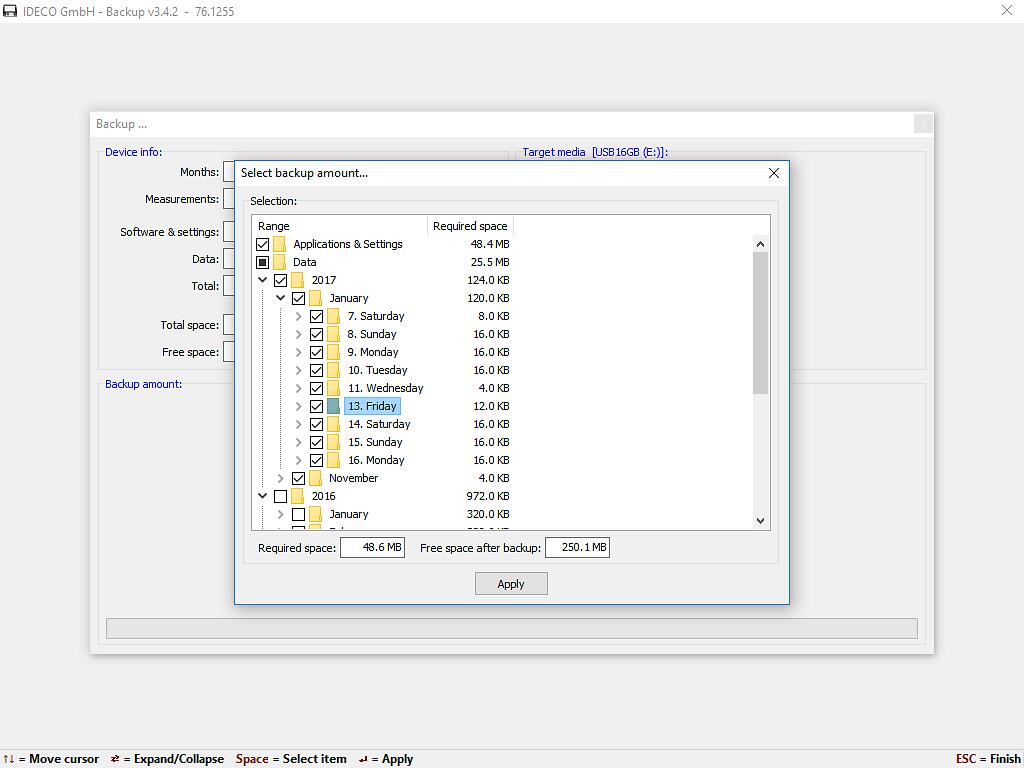Screen dimensions: 1024x768
Task: Click the scroll down arrow in selection list
Action: tap(760, 520)
